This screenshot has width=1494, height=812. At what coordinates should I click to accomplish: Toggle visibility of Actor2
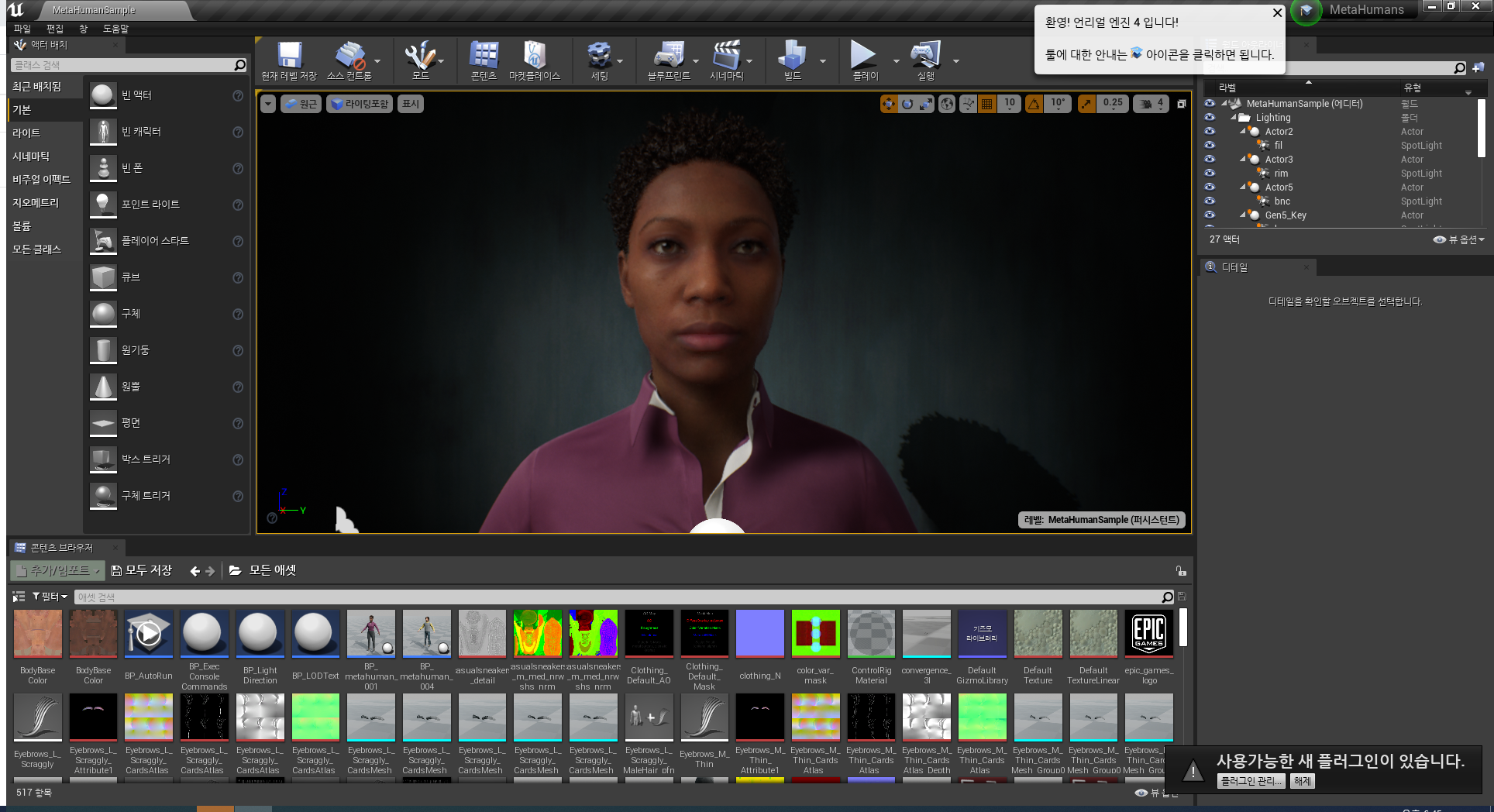1210,131
